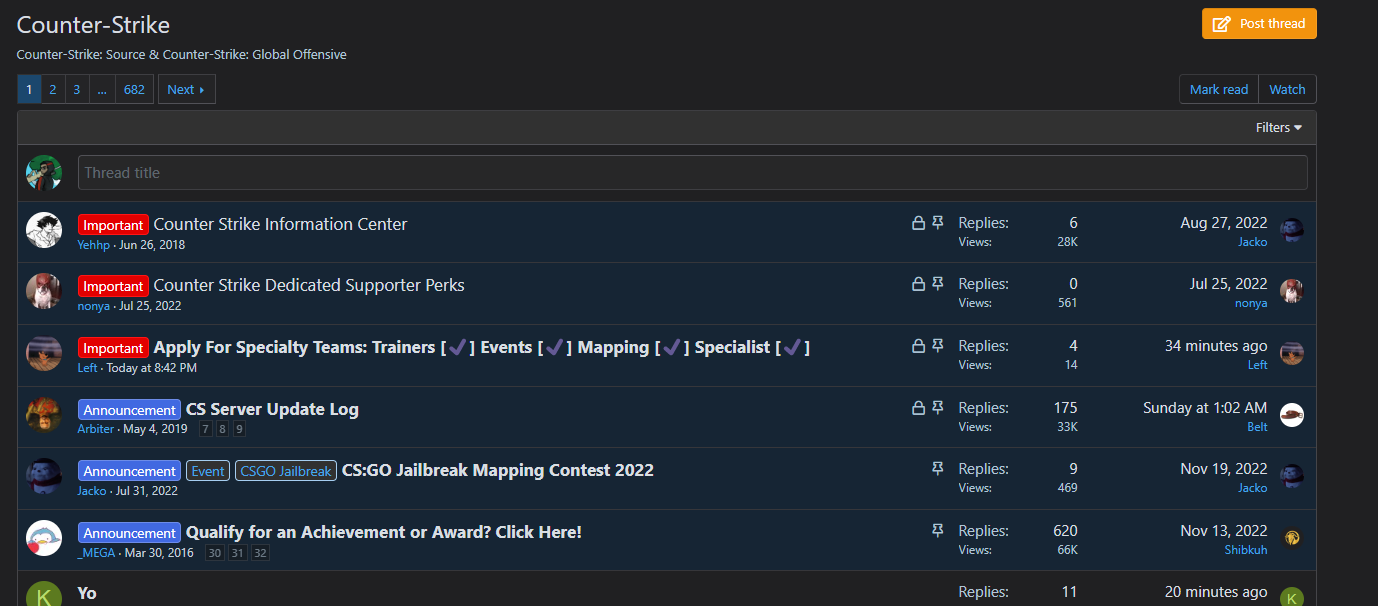Go to page 32 of Achievement thread
The image size is (1378, 606).
coord(260,553)
